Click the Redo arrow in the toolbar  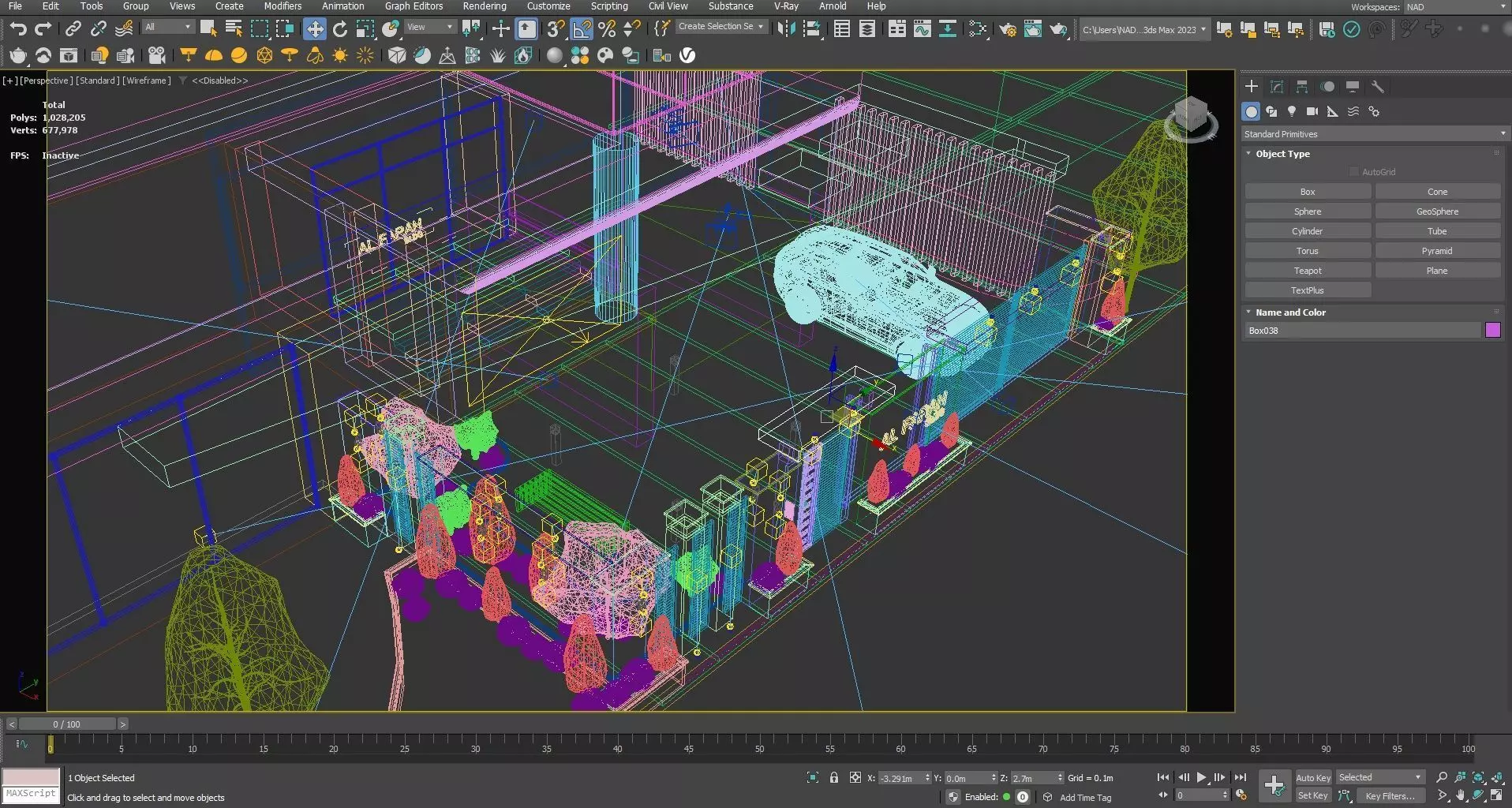click(x=43, y=29)
